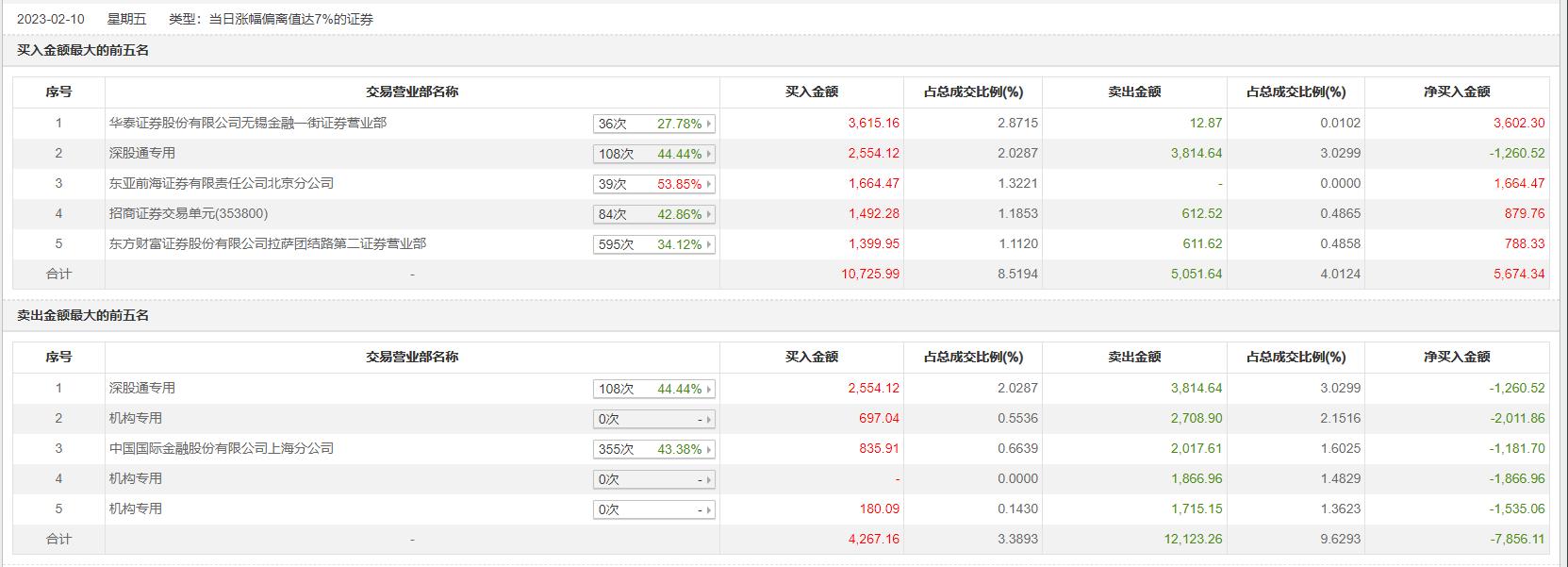Screen dimensions: 1568x567
Task: Open 招商证券交易单元(353800) link
Action: (189, 213)
